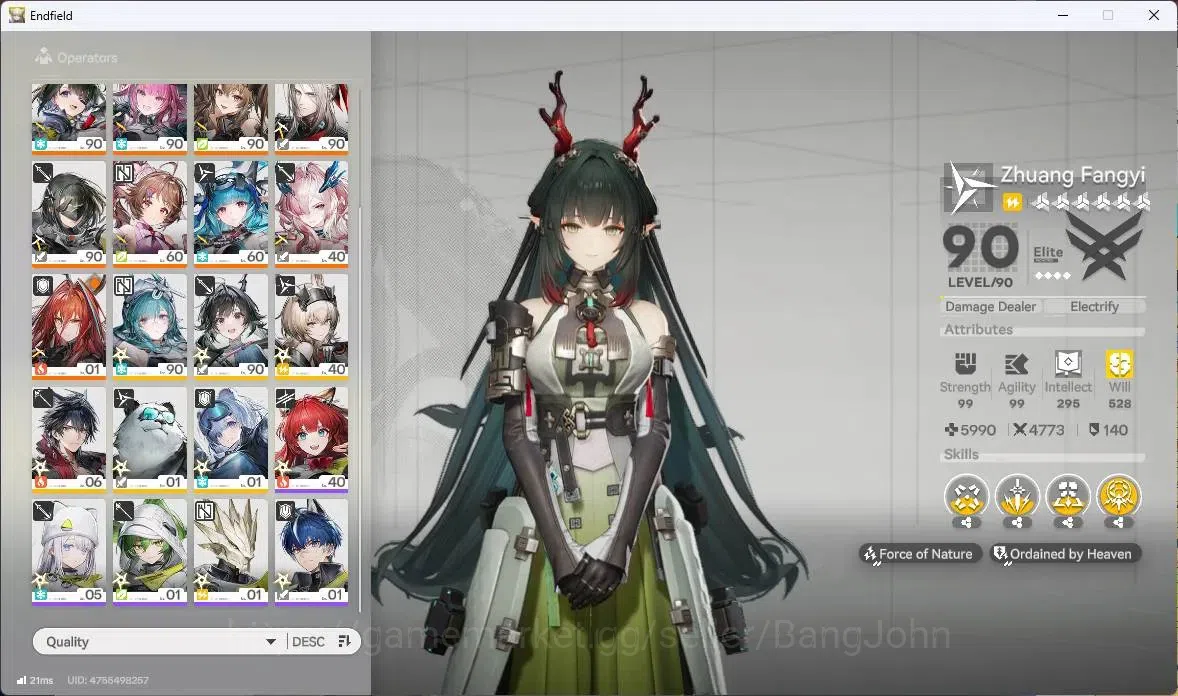Select brown-haired operator level 90 in top row

pyautogui.click(x=231, y=118)
